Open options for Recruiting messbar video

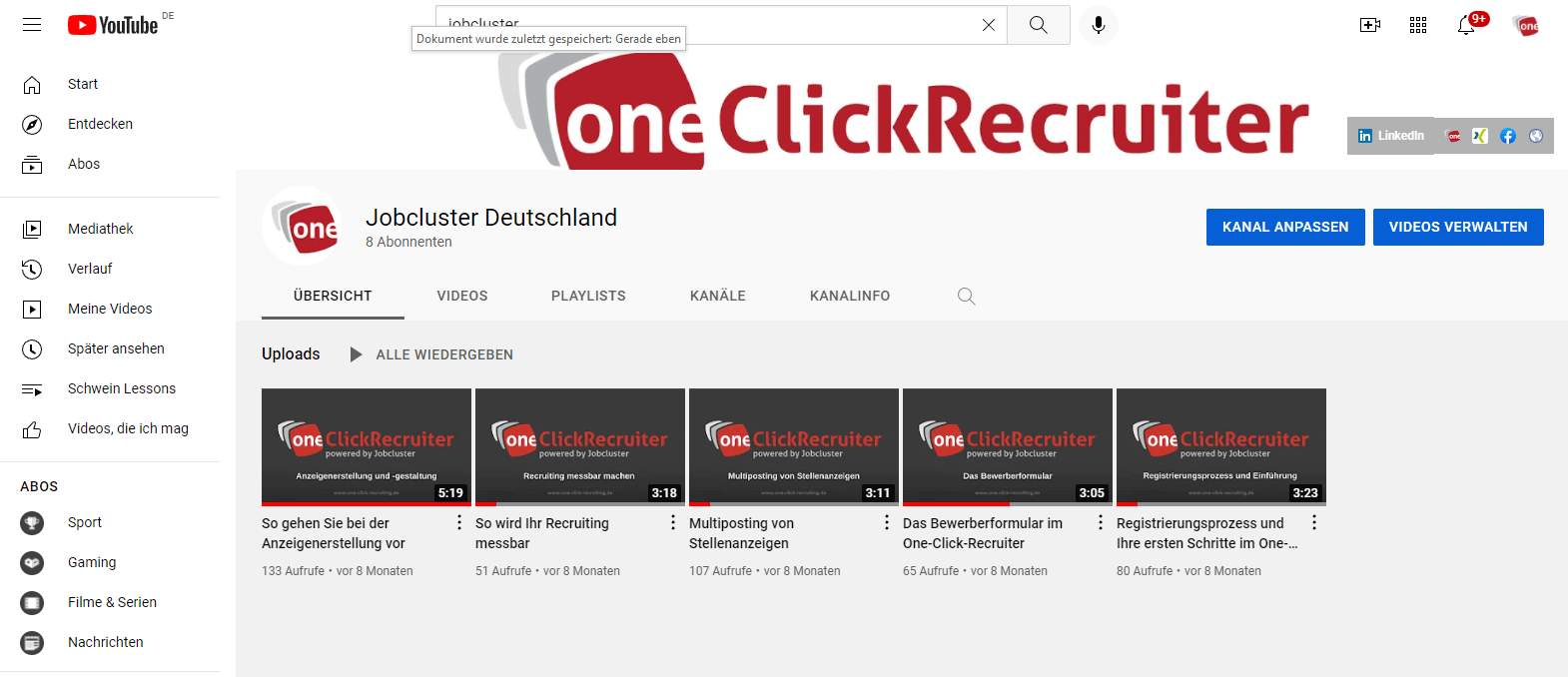(x=673, y=522)
